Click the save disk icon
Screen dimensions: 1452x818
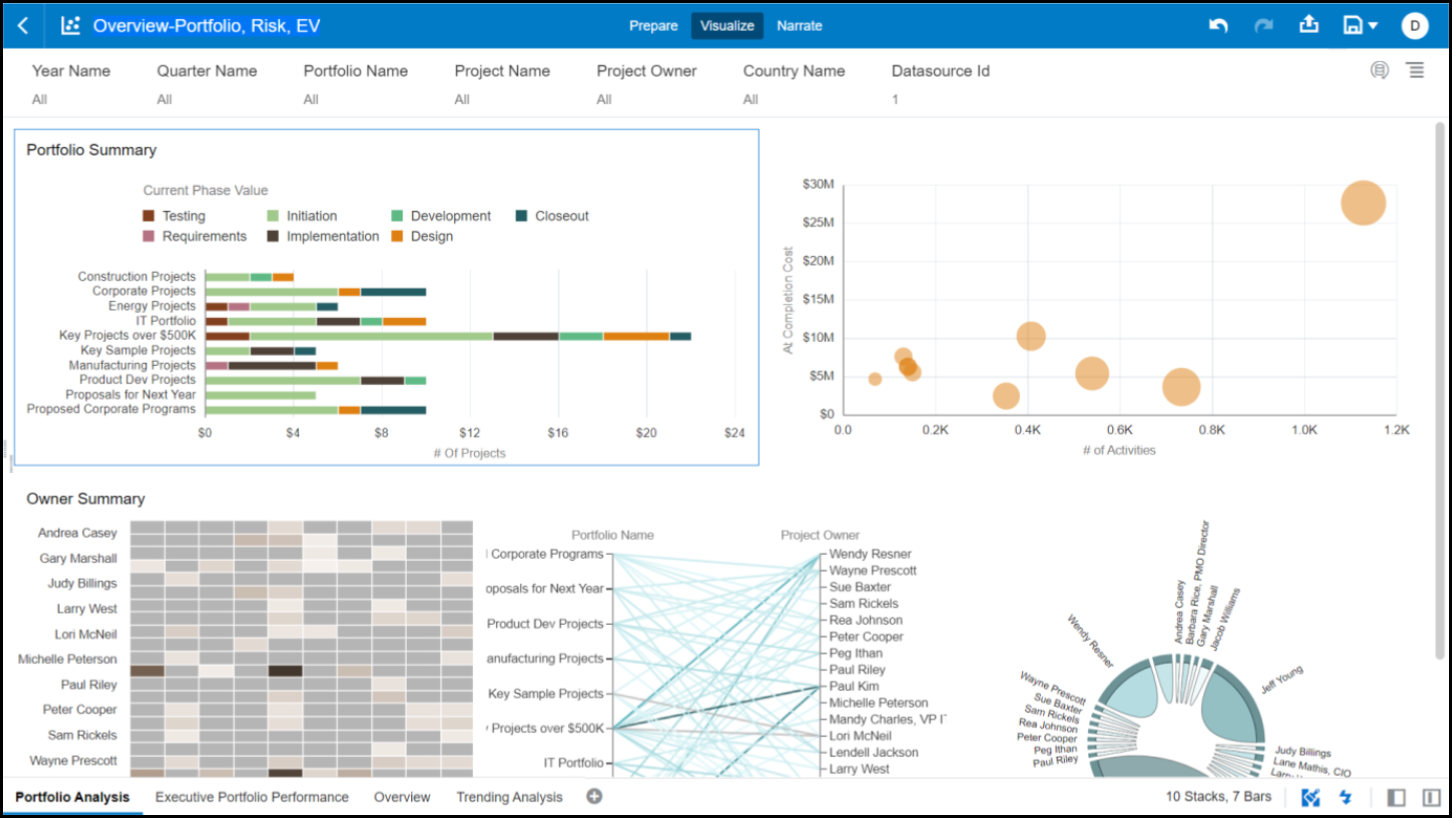point(1353,26)
